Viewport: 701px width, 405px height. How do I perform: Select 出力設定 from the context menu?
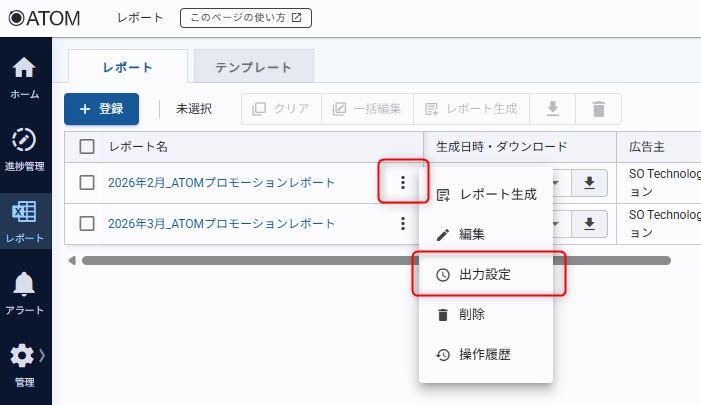coord(485,274)
